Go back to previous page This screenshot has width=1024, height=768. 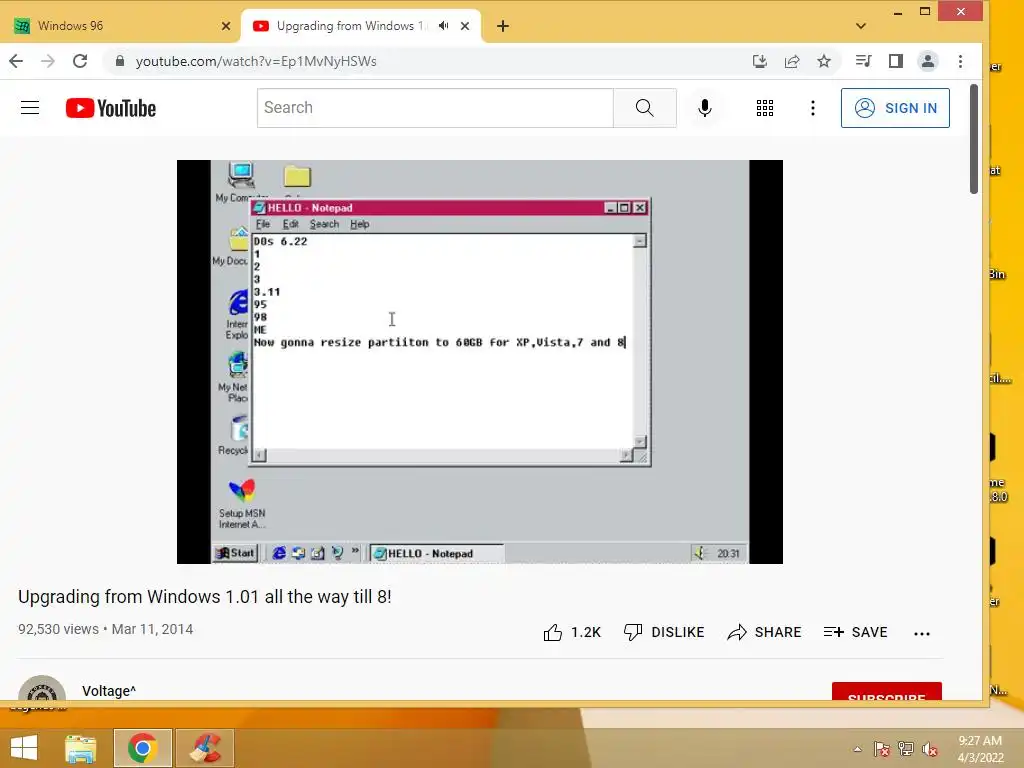coord(16,61)
